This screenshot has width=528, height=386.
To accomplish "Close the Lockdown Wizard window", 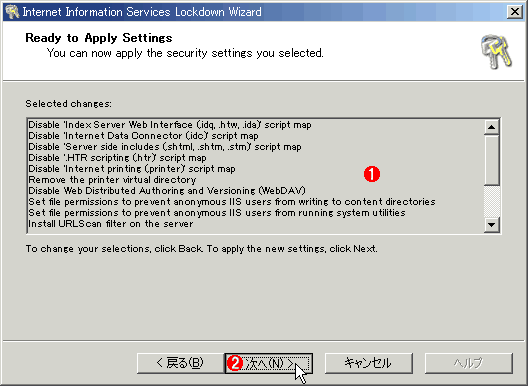I will 515,12.
